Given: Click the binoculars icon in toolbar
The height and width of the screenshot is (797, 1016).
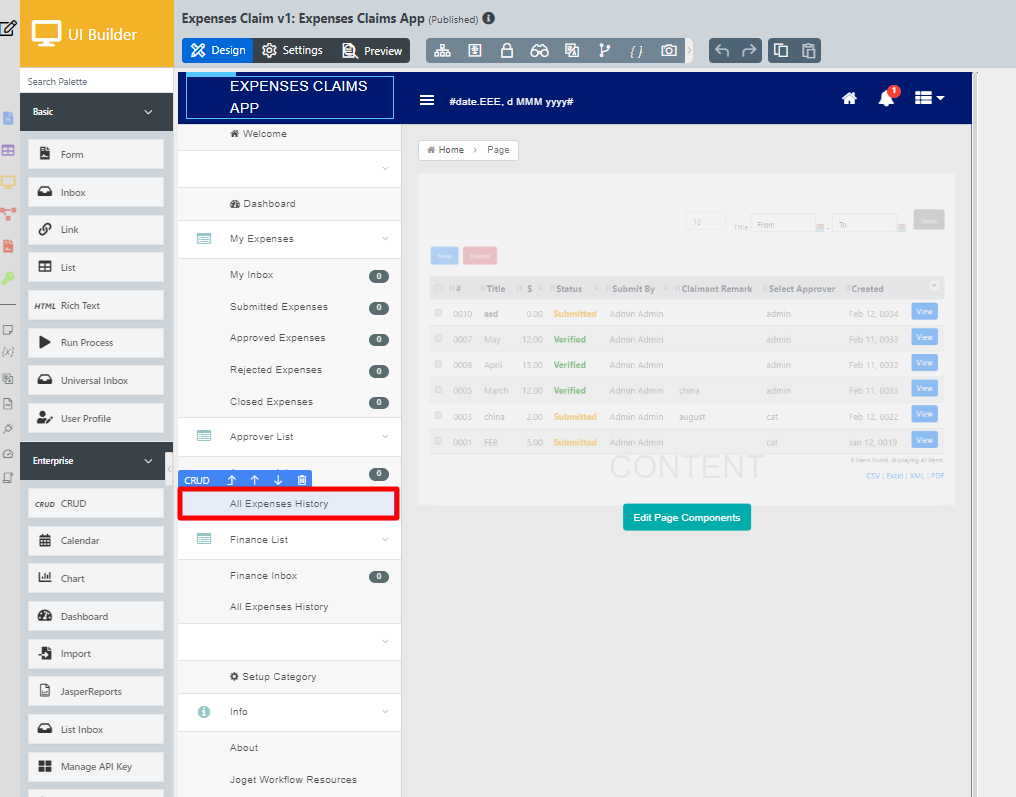Looking at the screenshot, I should pyautogui.click(x=539, y=51).
